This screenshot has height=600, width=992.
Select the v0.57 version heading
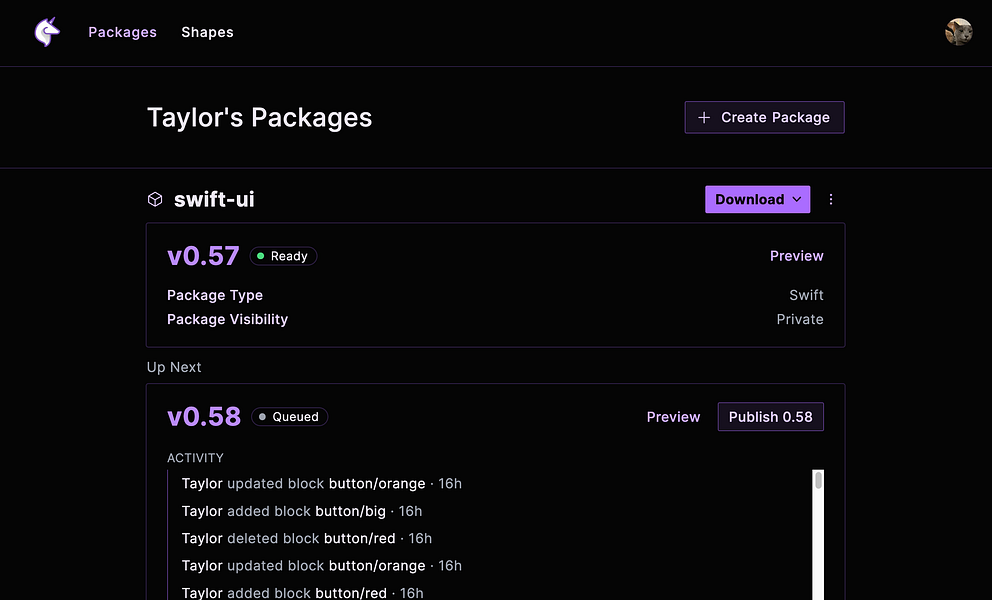[203, 256]
